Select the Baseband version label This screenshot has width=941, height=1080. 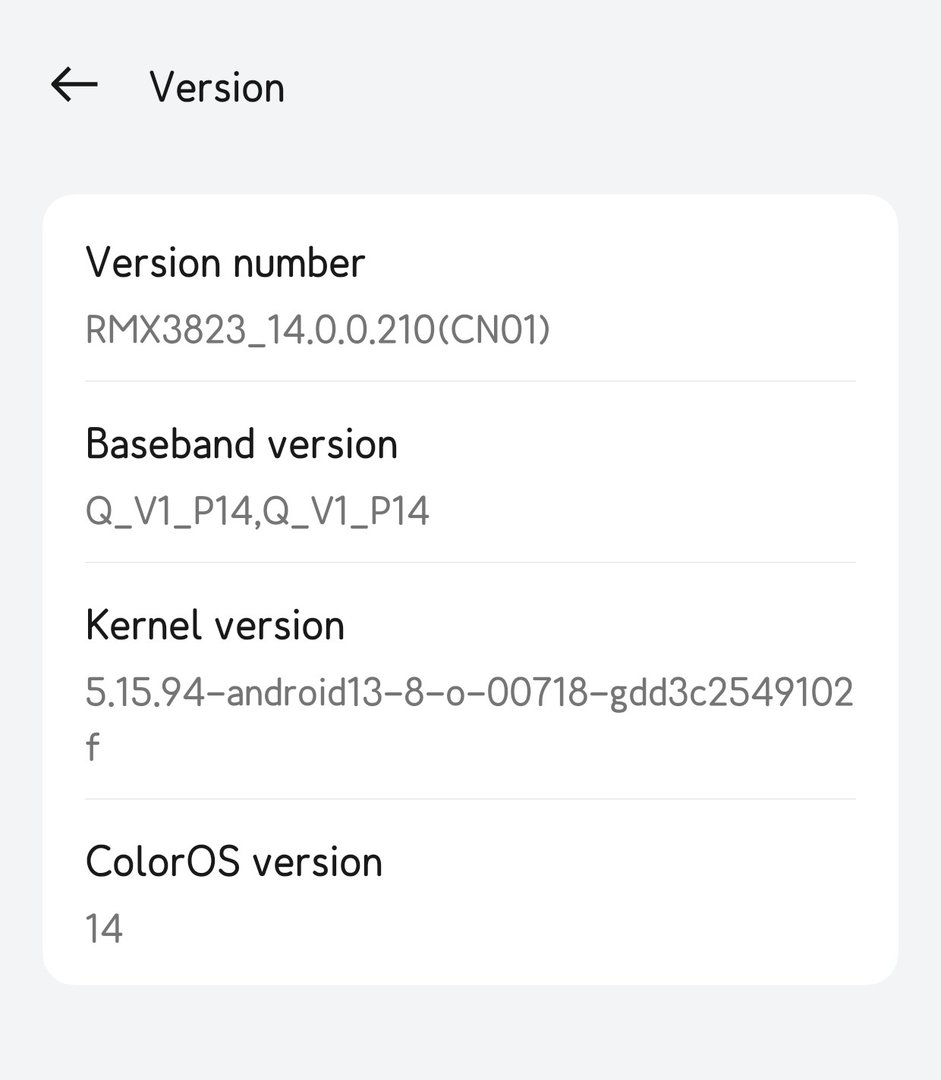tap(242, 444)
